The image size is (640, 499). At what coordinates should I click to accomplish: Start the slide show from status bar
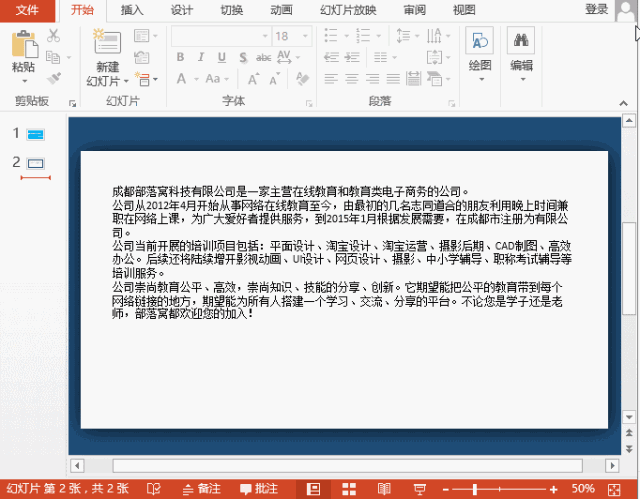point(418,489)
